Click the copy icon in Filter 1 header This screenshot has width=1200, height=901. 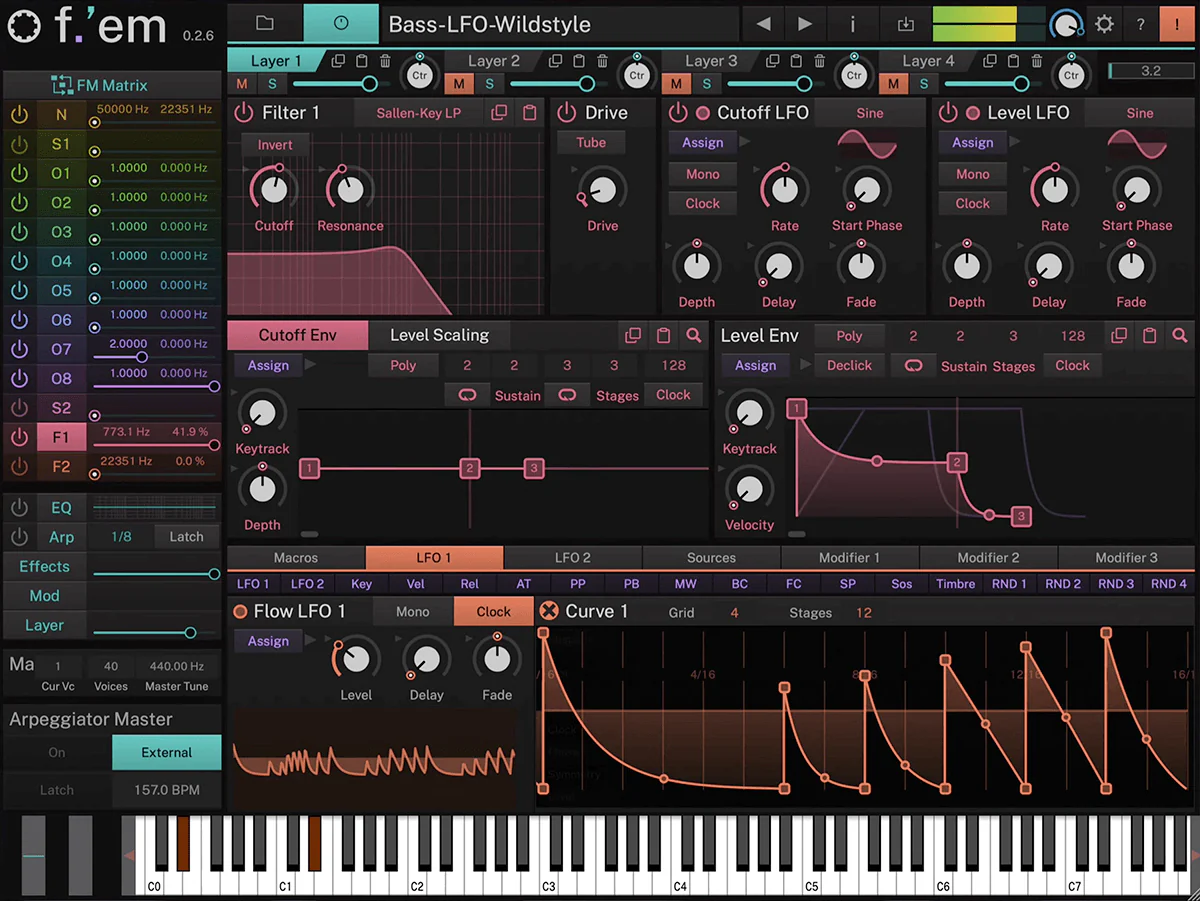499,113
